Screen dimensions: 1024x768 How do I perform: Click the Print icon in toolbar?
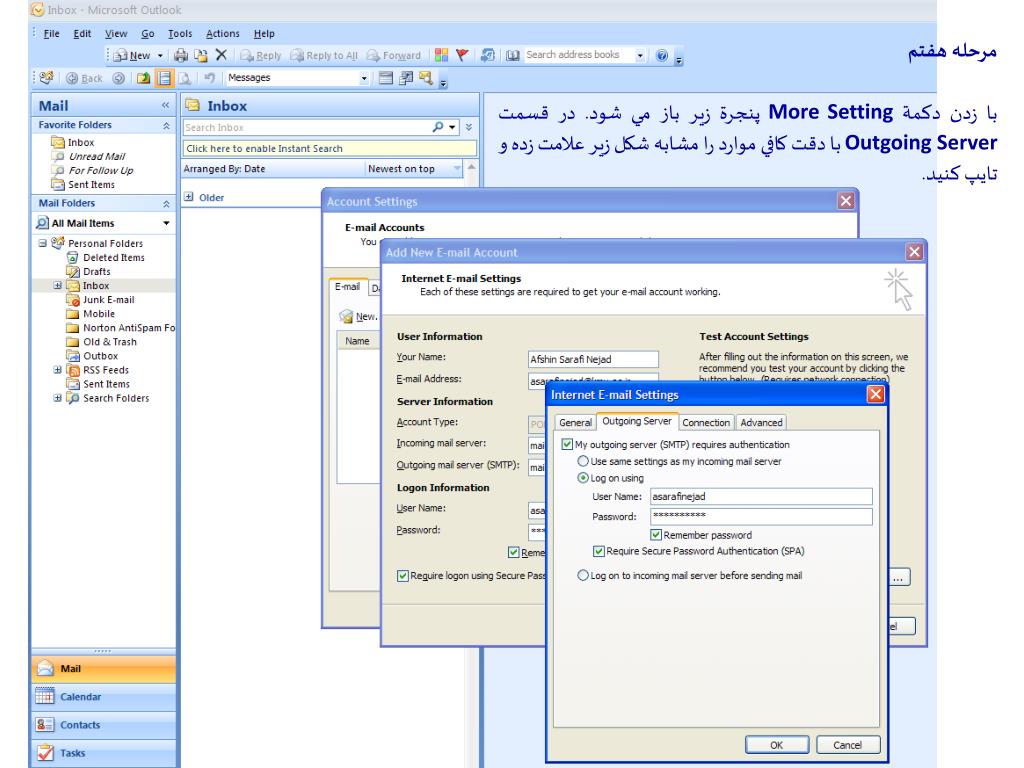click(181, 56)
